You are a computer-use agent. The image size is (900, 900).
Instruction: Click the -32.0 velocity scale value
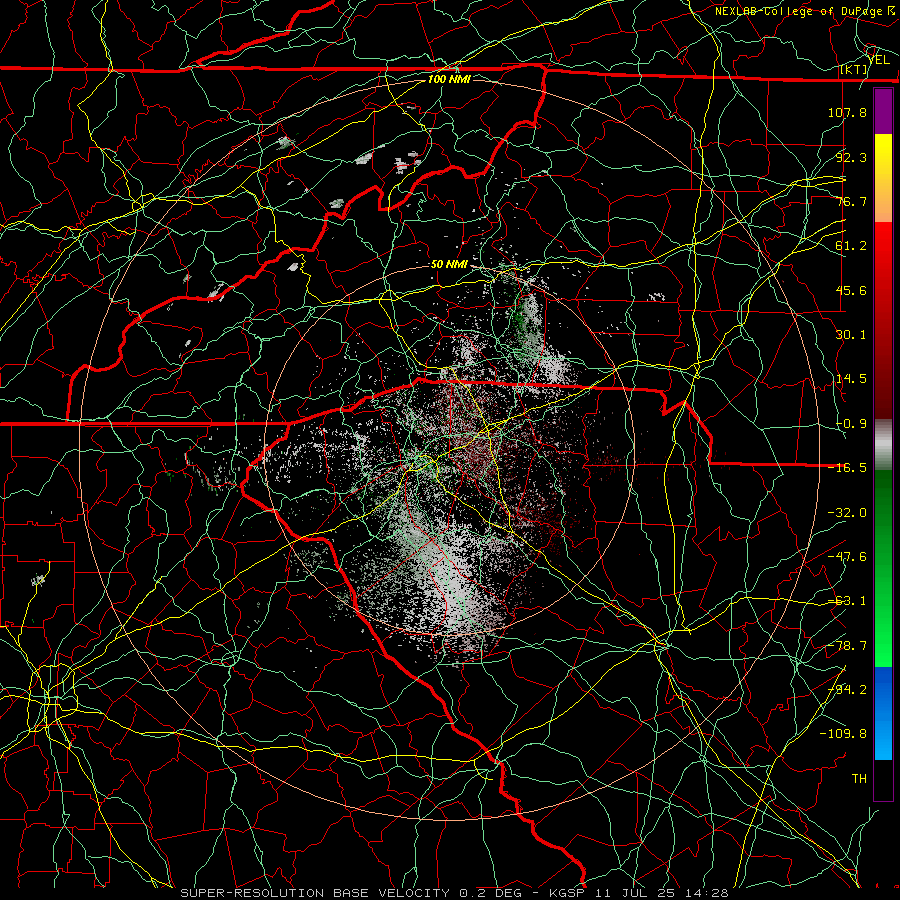pyautogui.click(x=847, y=513)
